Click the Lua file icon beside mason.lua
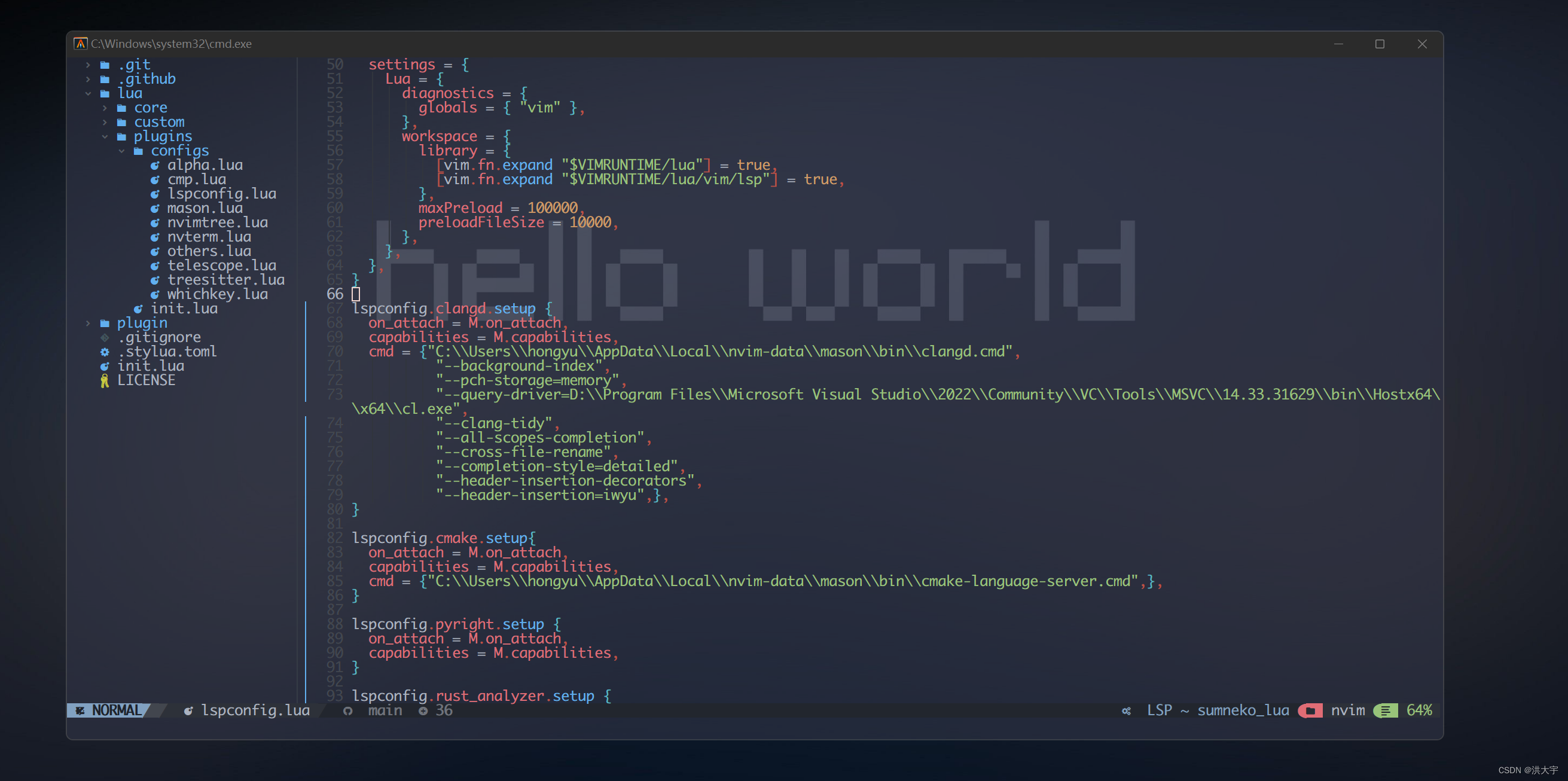The height and width of the screenshot is (781, 1568). tap(156, 208)
